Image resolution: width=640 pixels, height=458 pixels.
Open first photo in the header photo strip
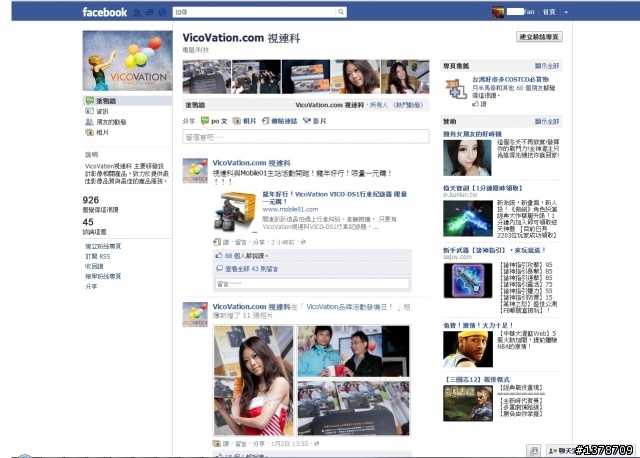tap(207, 77)
